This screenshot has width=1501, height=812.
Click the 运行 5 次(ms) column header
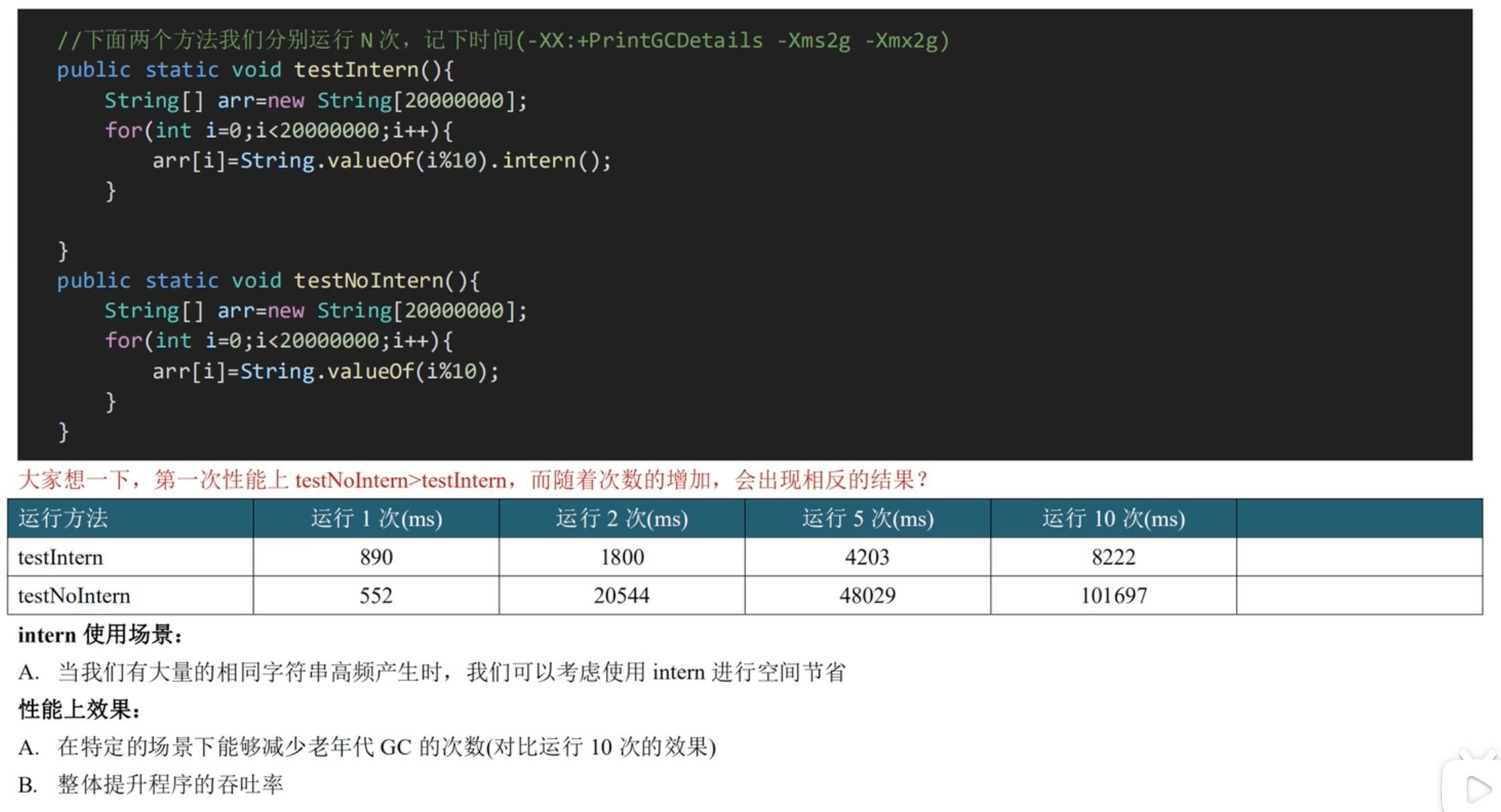867,519
